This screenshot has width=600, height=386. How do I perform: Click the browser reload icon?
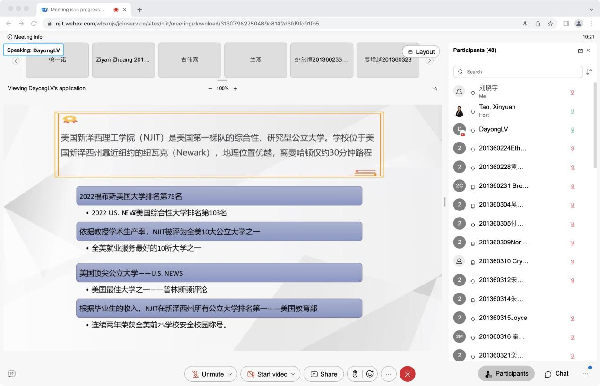pyautogui.click(x=34, y=23)
